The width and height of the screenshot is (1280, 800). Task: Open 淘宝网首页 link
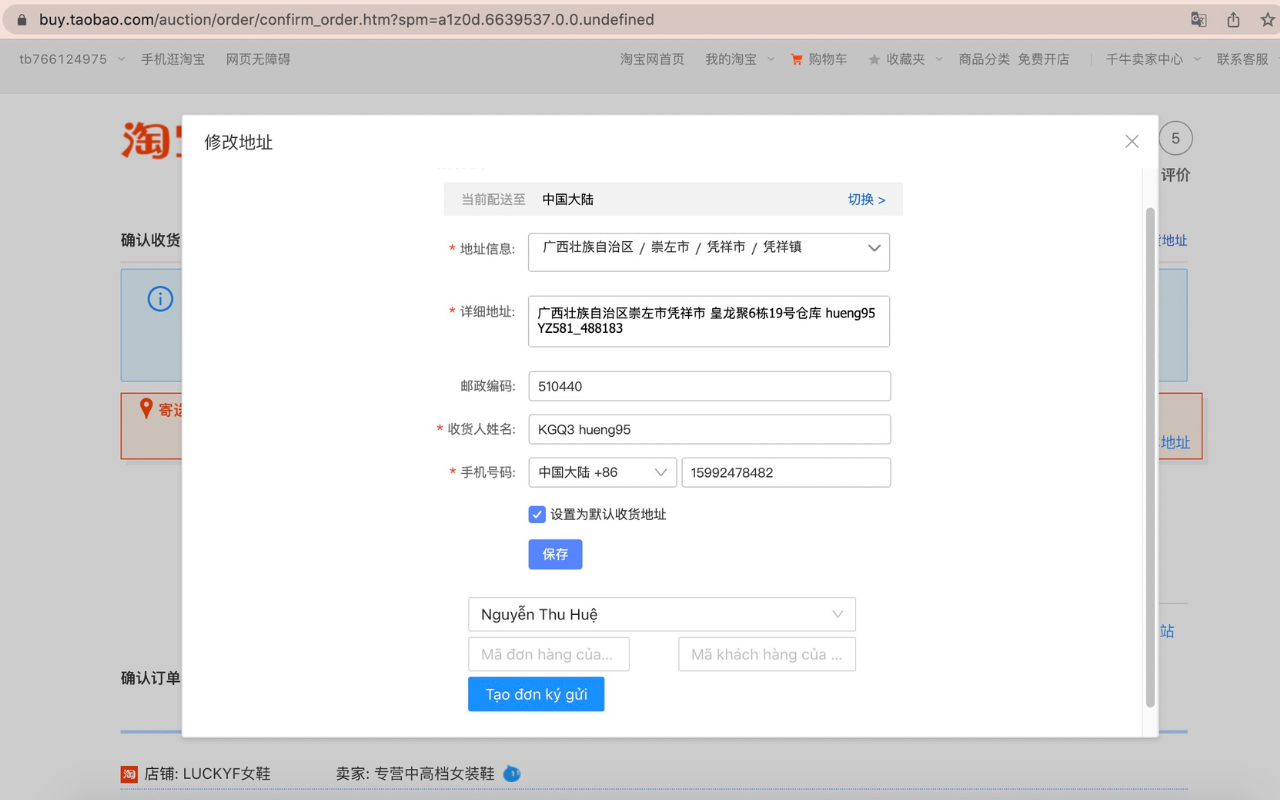tap(652, 59)
